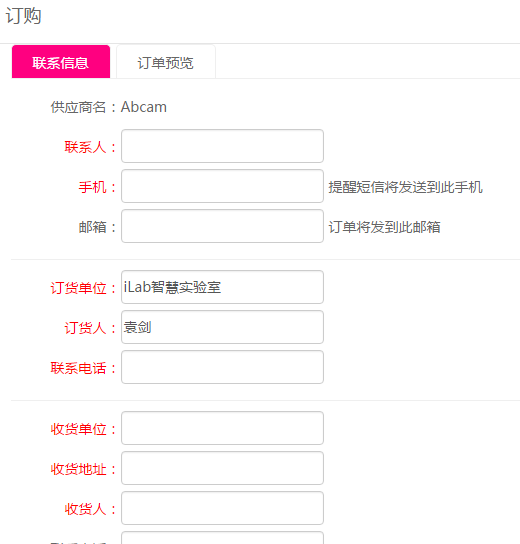Click the red 联系人 label
The height and width of the screenshot is (544, 520).
pyautogui.click(x=85, y=147)
